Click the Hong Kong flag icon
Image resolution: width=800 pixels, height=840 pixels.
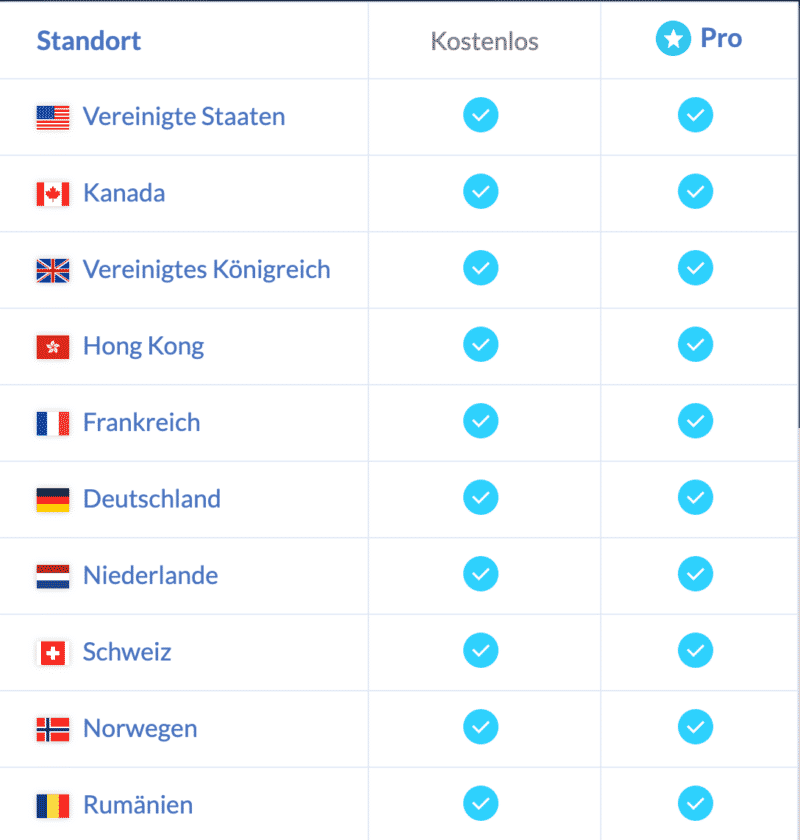(x=53, y=347)
